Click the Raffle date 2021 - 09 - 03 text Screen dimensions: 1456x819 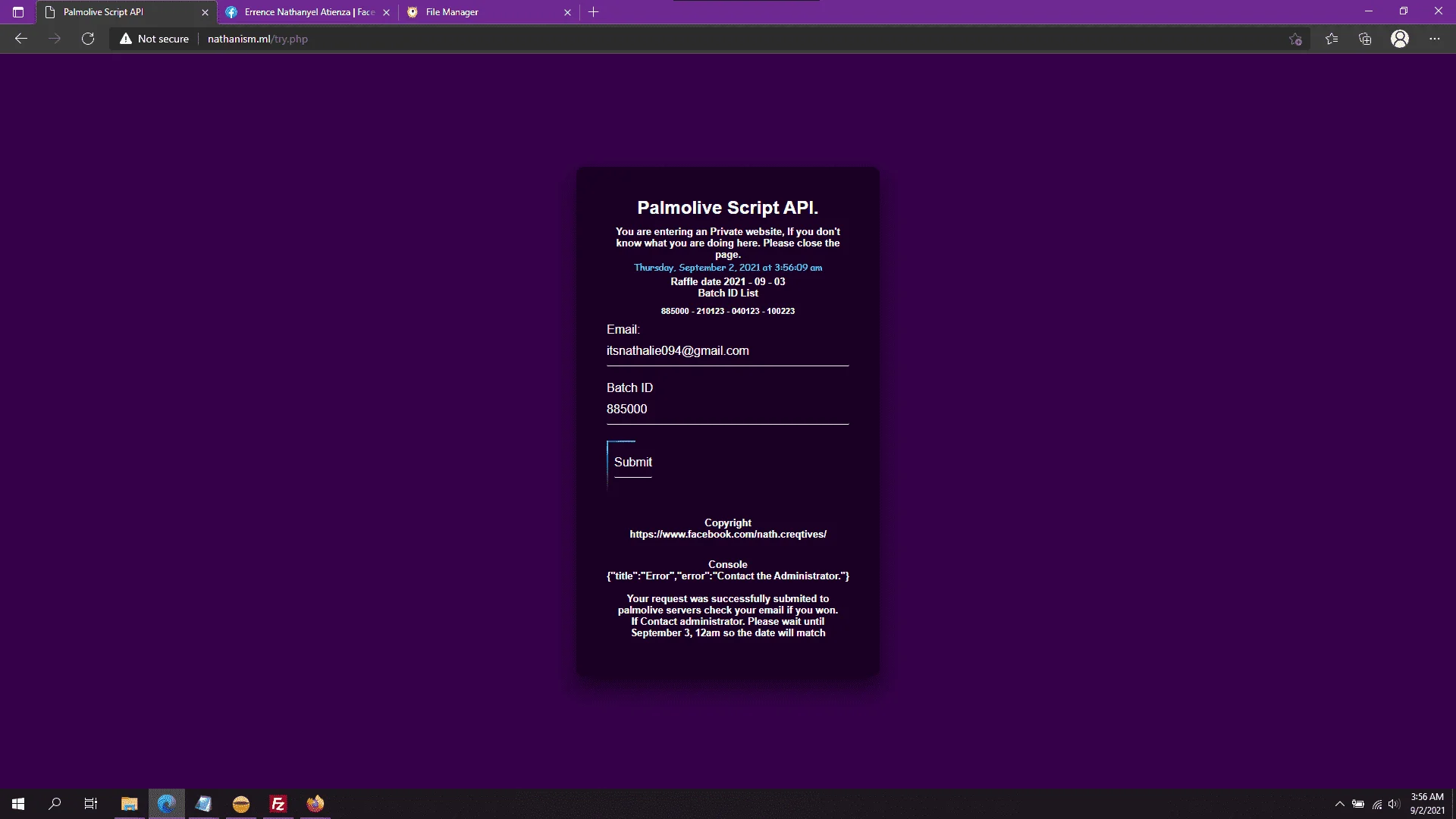pyautogui.click(x=728, y=281)
